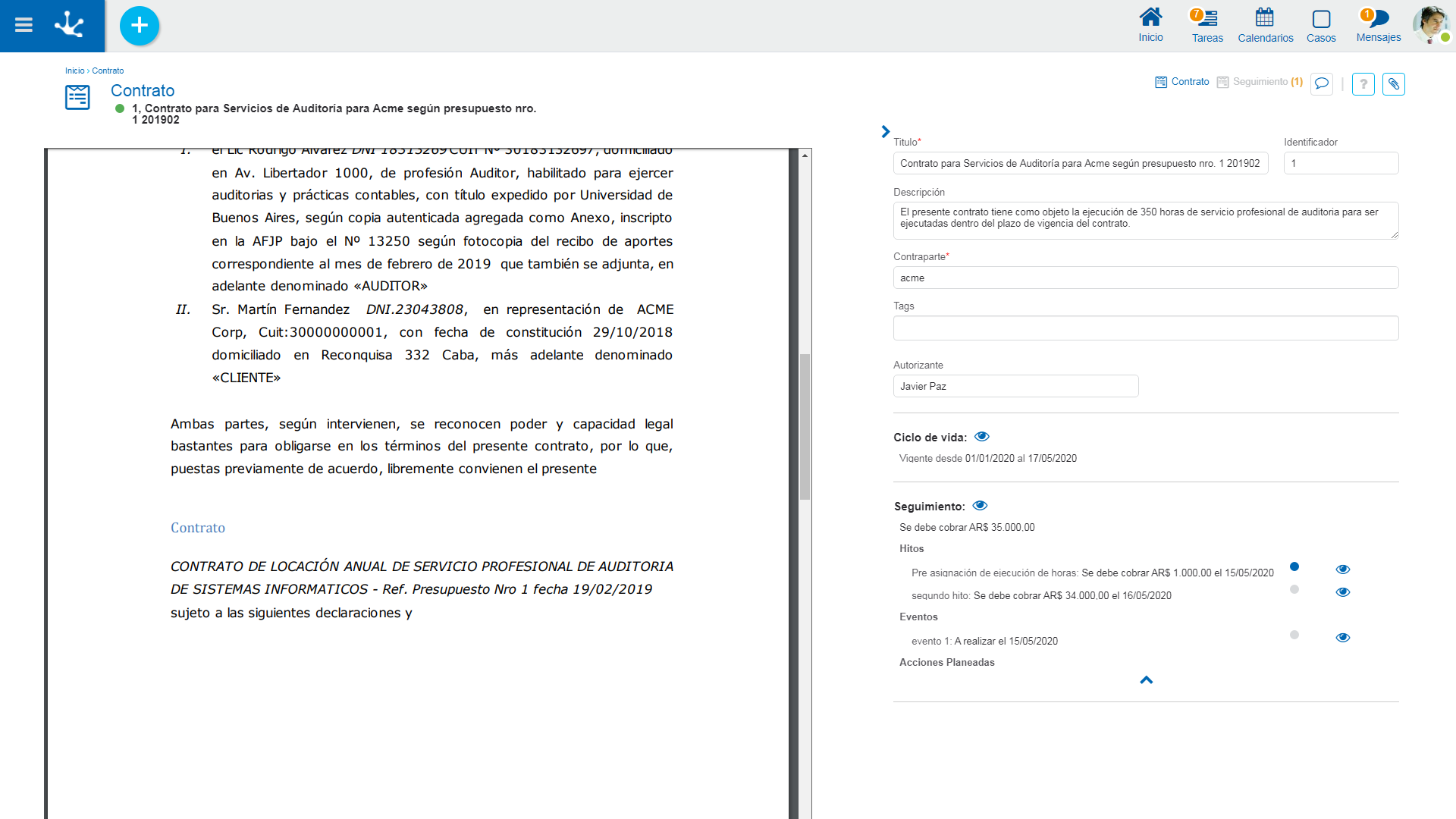The width and height of the screenshot is (1456, 819).
Task: Toggle evento 1 status dot
Action: coord(1294,635)
